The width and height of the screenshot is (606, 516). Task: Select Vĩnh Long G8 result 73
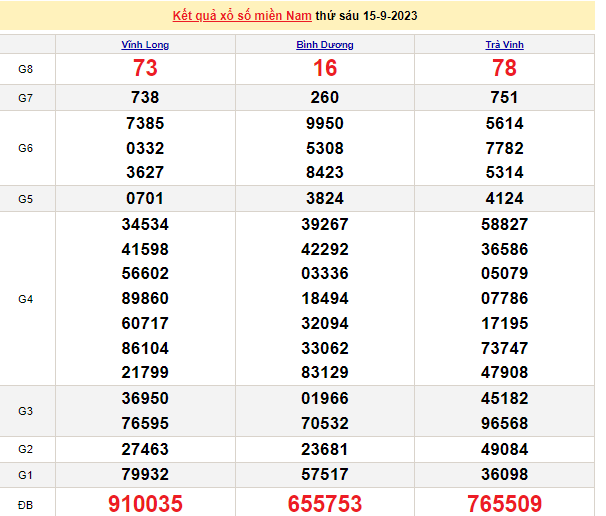pos(145,69)
